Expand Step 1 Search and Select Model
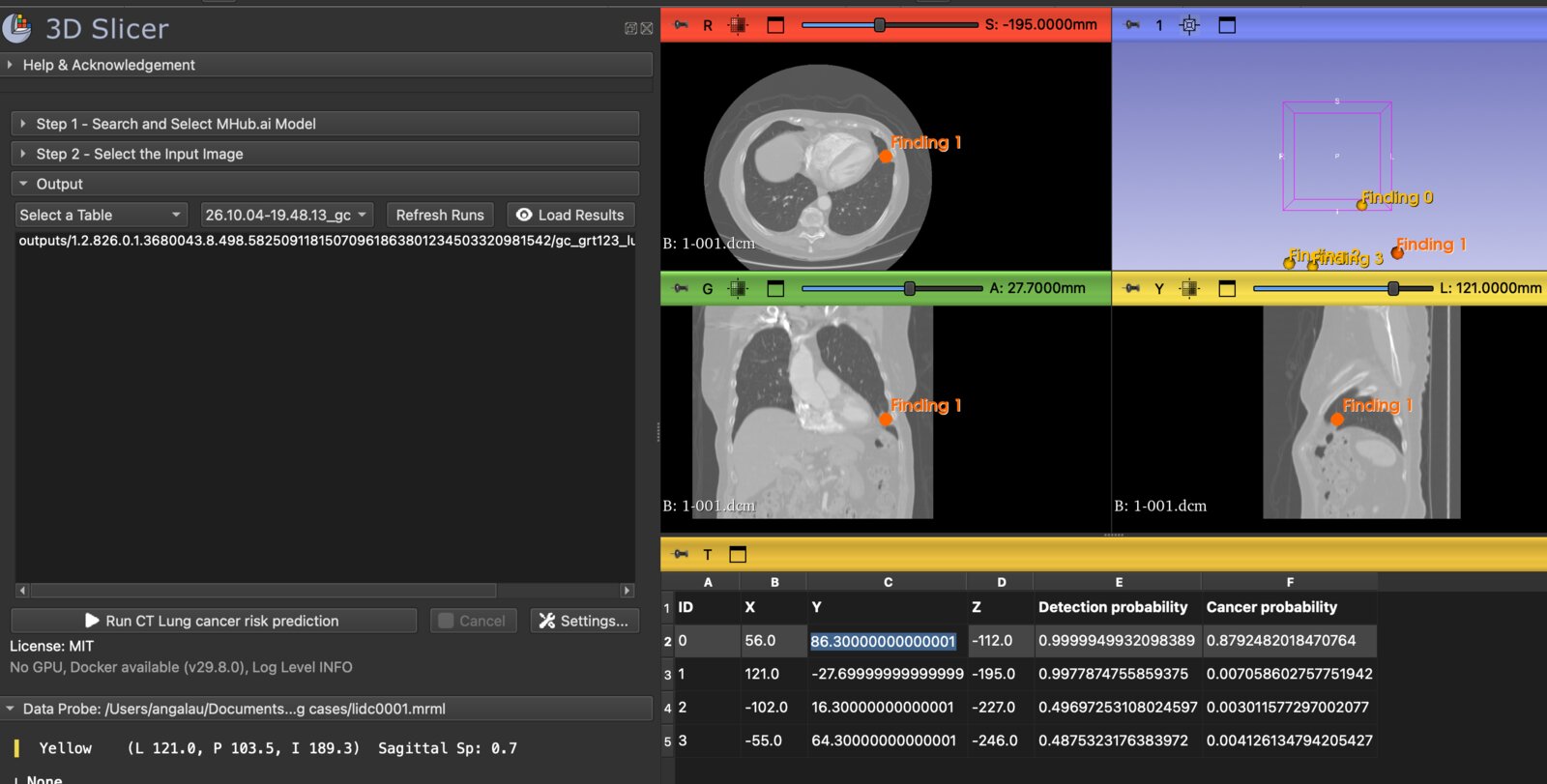Image resolution: width=1547 pixels, height=784 pixels. tap(325, 124)
